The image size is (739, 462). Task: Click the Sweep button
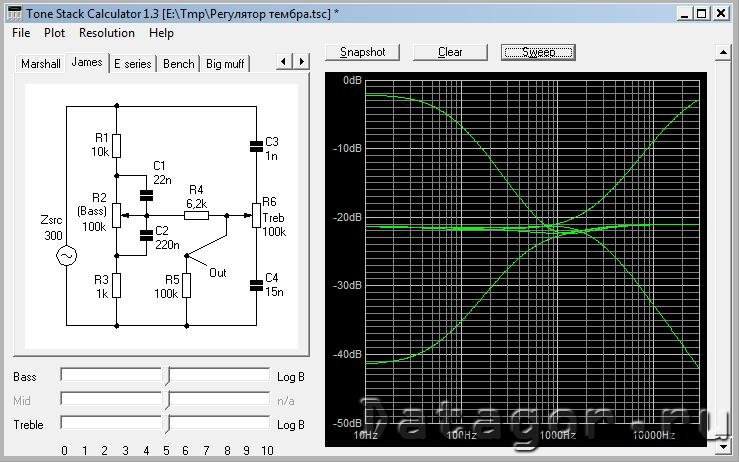pyautogui.click(x=538, y=52)
